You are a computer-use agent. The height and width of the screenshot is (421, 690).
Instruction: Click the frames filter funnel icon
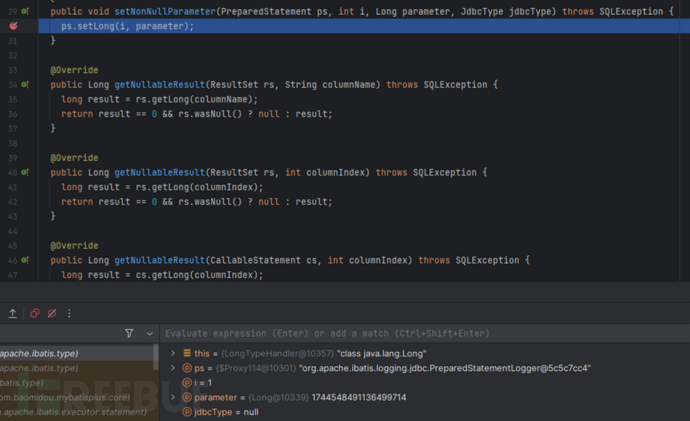click(129, 333)
